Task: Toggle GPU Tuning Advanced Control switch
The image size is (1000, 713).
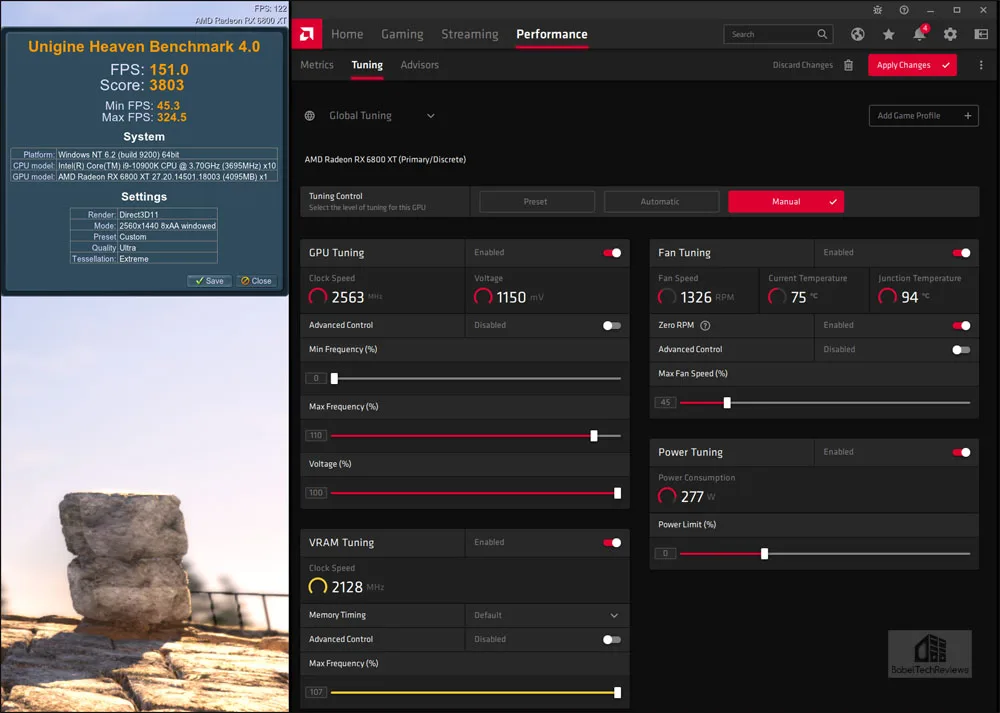Action: pyautogui.click(x=612, y=325)
